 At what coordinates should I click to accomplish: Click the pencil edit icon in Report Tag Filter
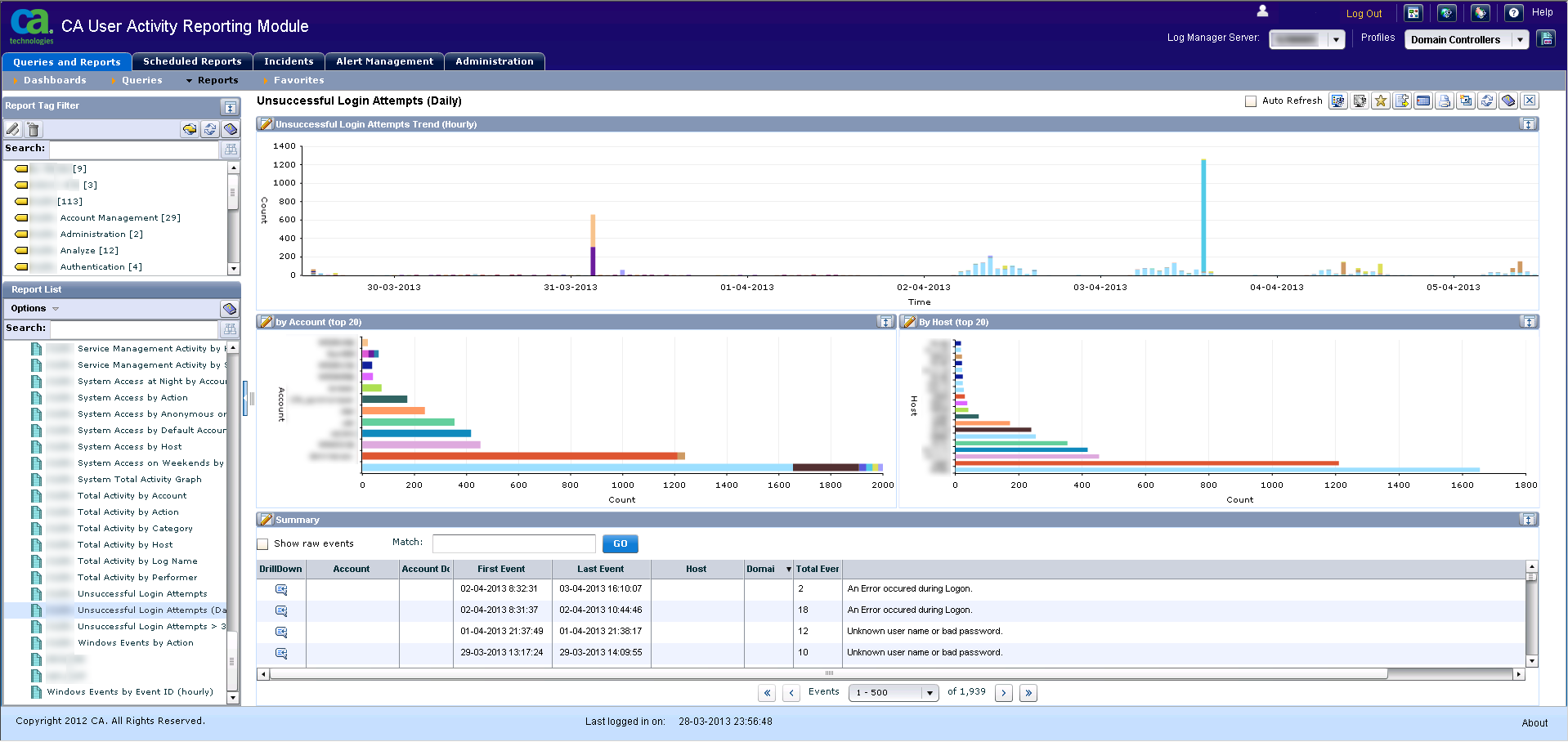coord(12,129)
